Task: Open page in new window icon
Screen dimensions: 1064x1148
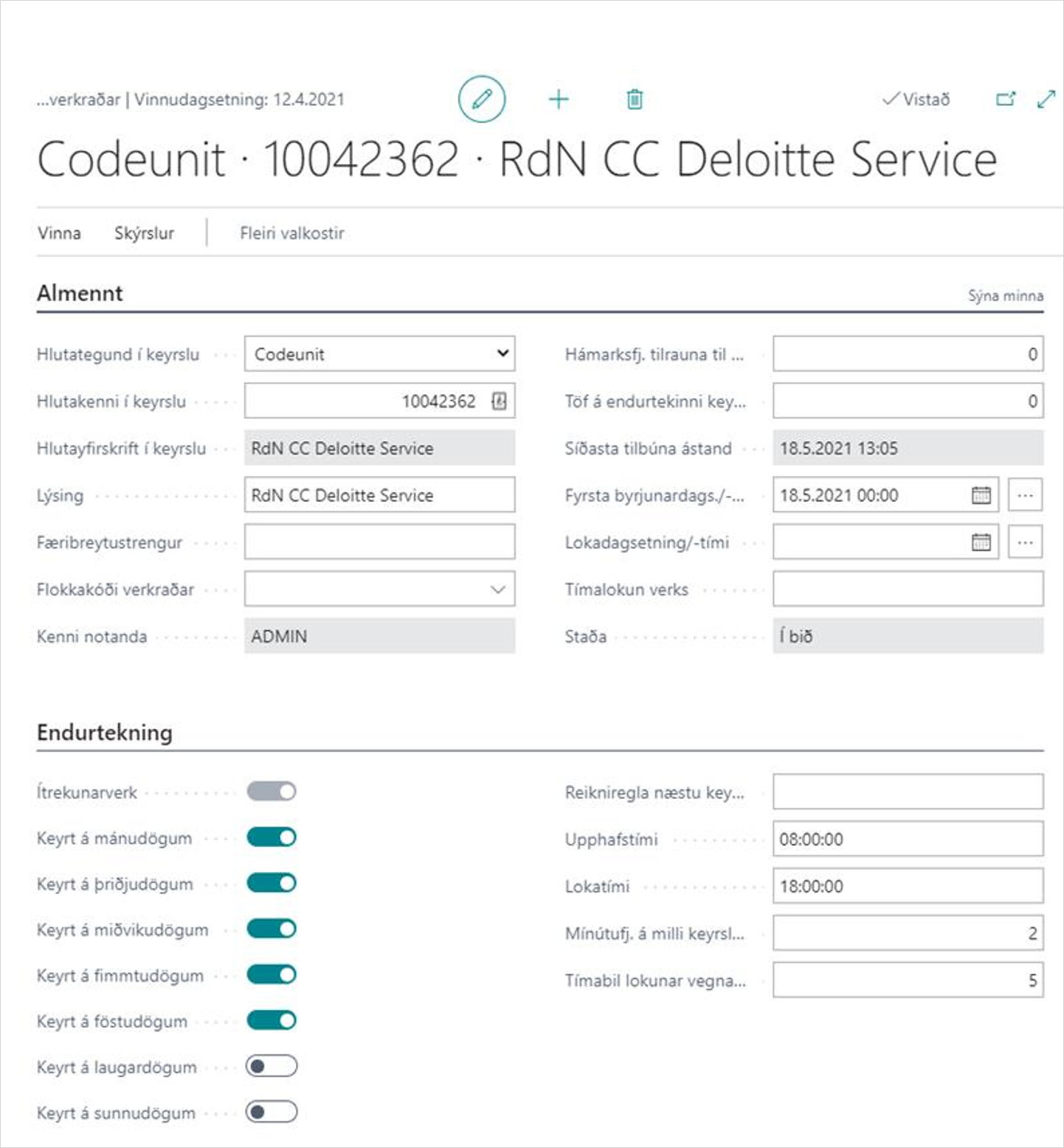Action: point(1006,99)
